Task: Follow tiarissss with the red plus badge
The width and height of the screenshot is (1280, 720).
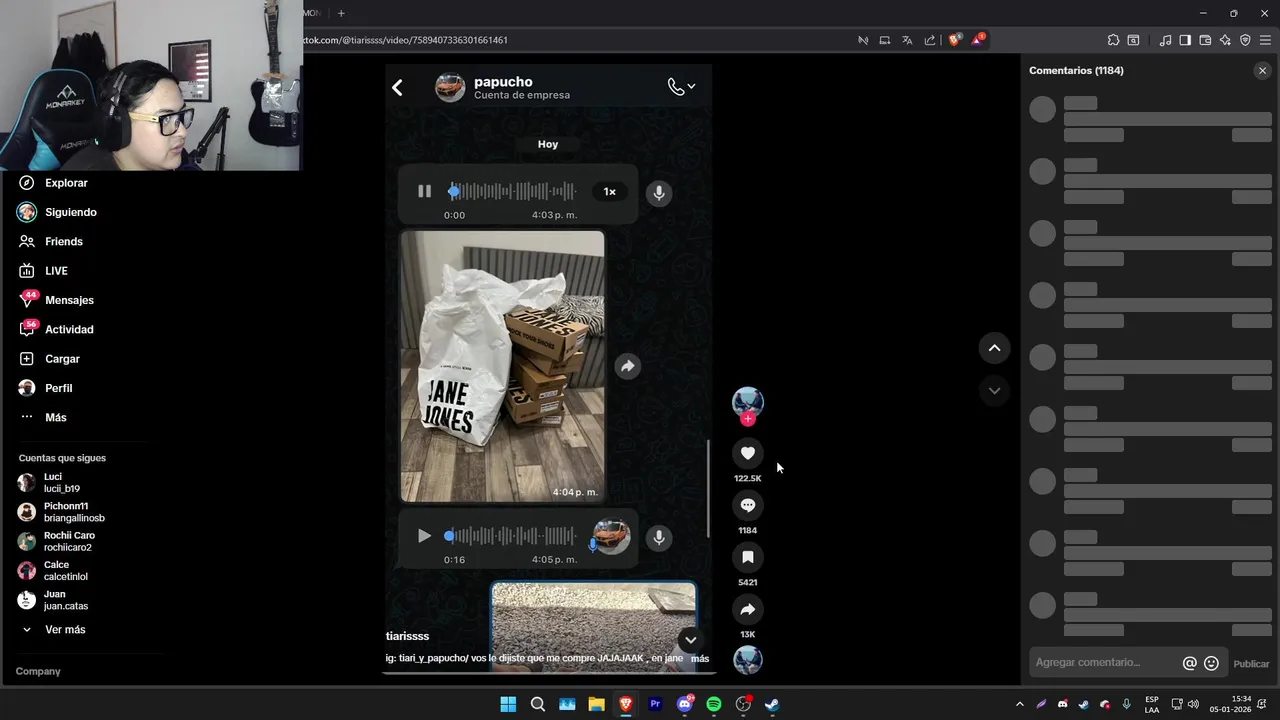Action: click(x=747, y=419)
